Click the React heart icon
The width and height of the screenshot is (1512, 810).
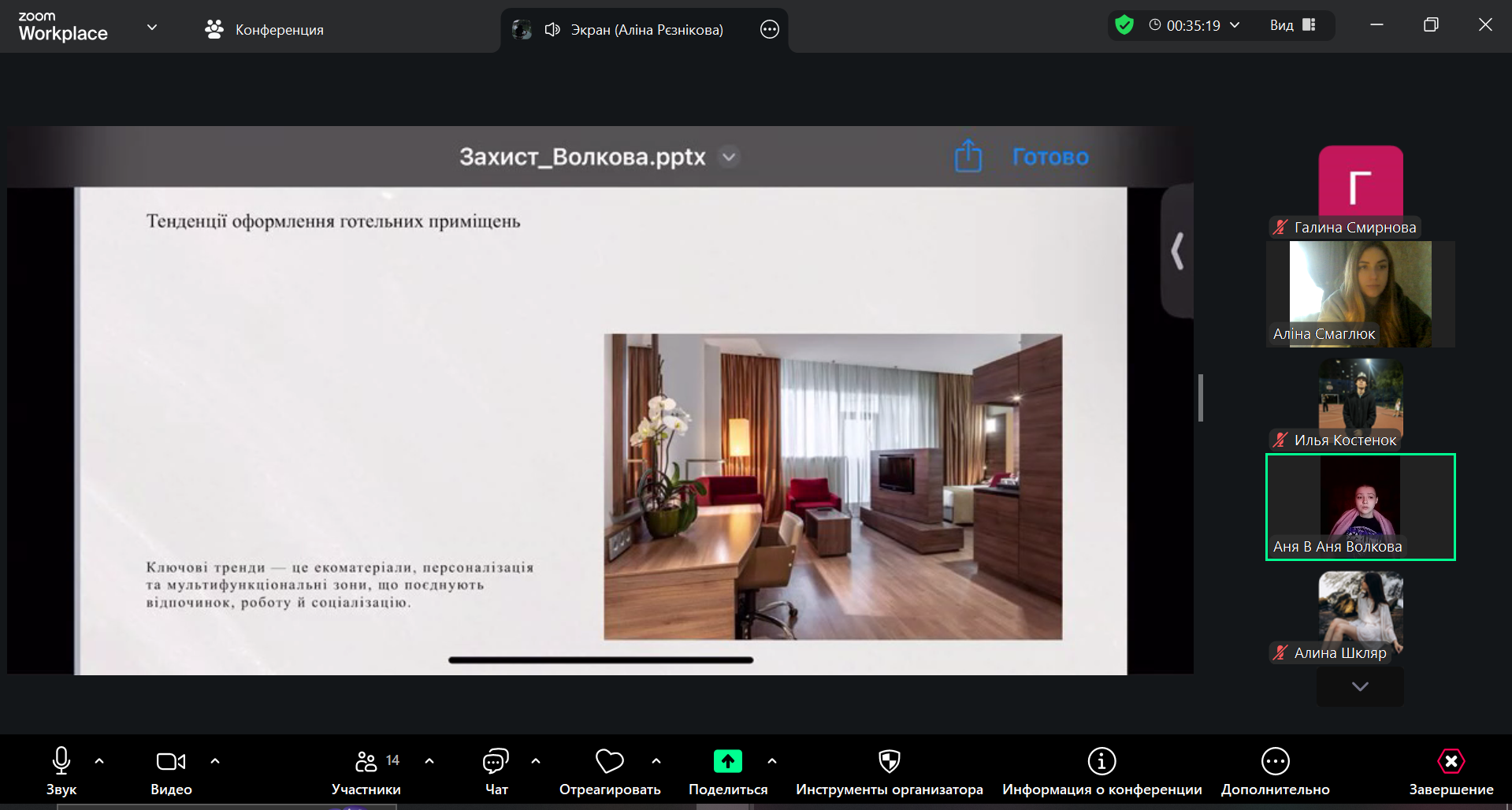point(609,762)
